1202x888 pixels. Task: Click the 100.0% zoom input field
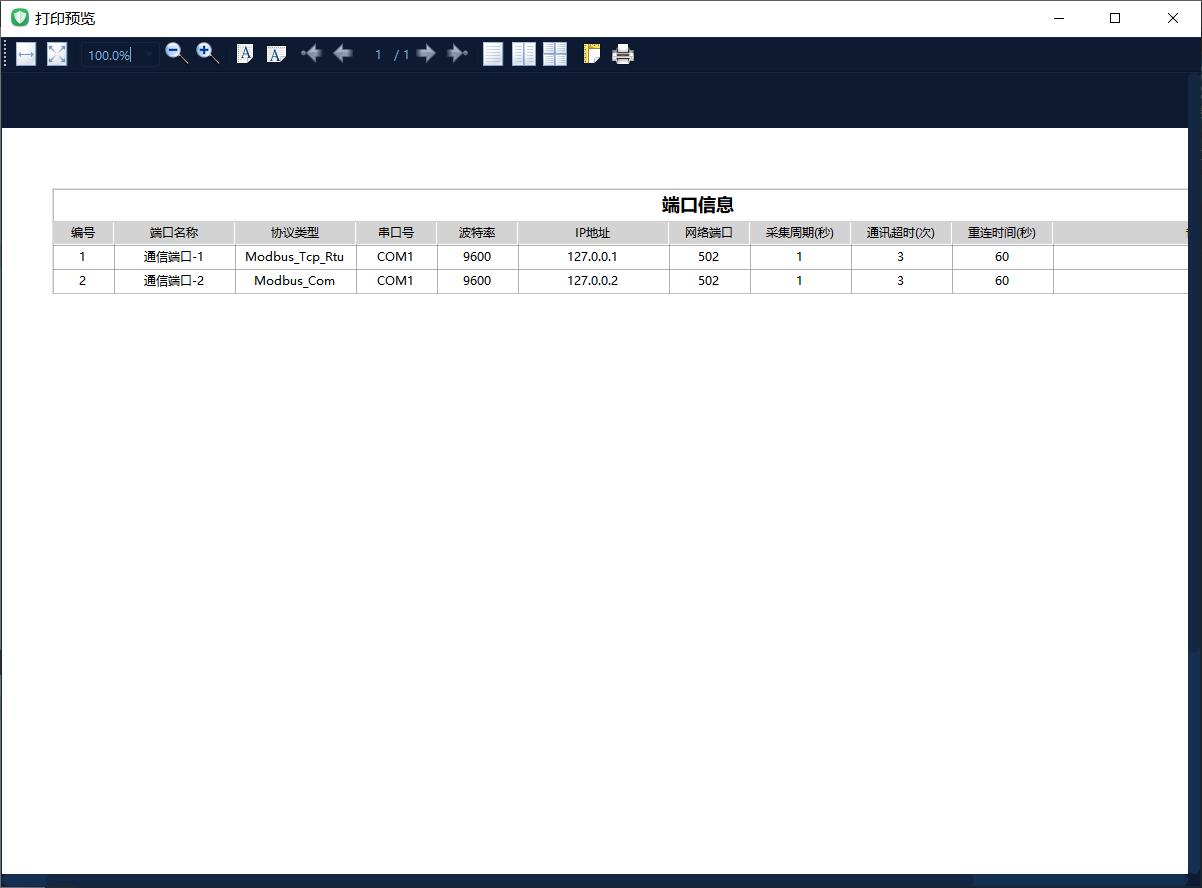point(110,55)
